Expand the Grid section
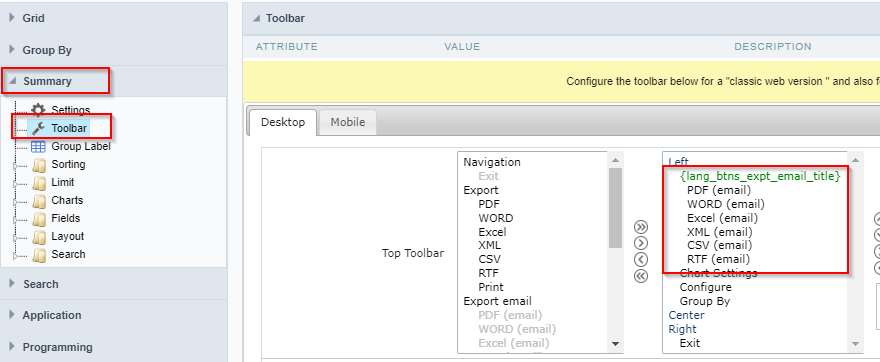This screenshot has height=362, width=880. point(12,18)
